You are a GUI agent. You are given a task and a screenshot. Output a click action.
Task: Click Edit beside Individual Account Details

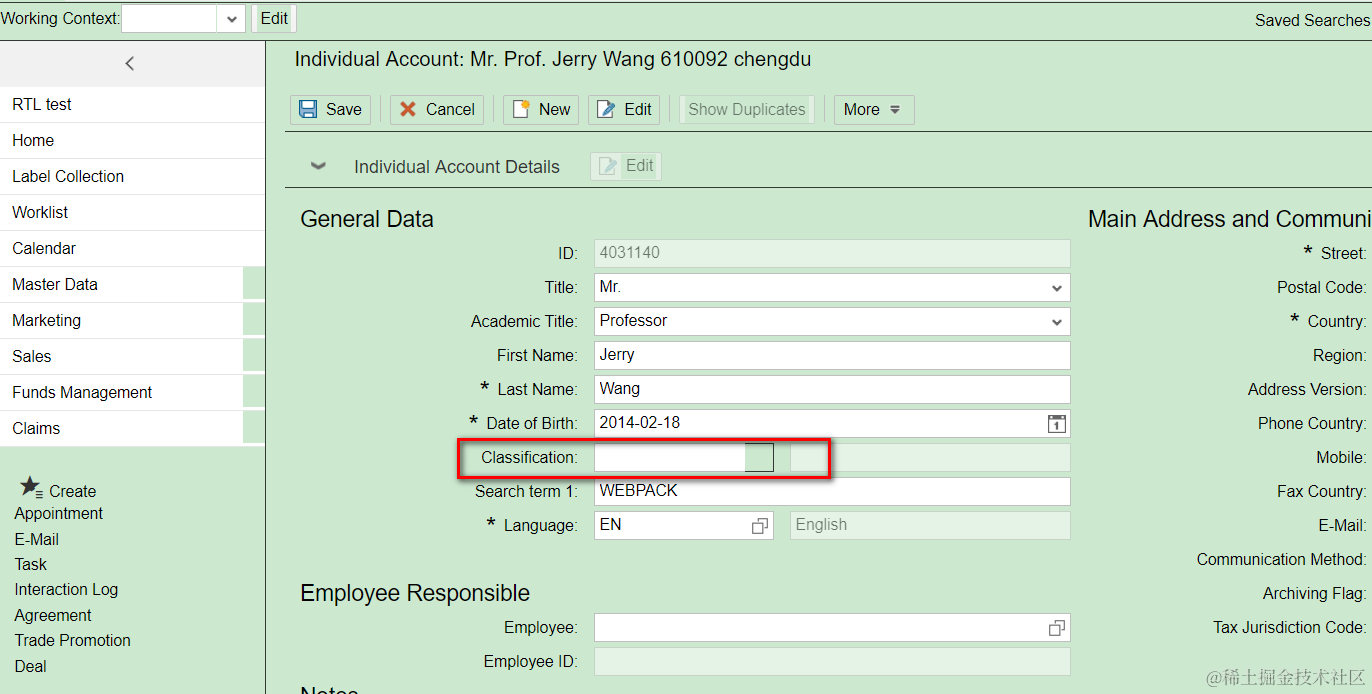point(626,166)
